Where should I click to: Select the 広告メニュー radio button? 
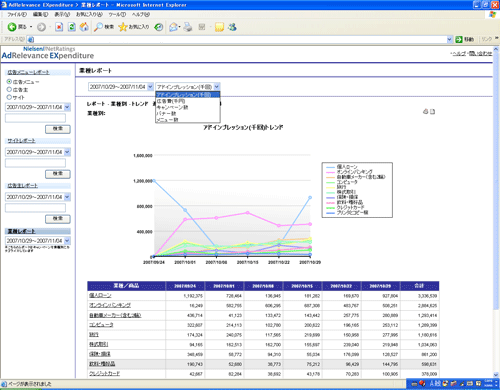coord(9,82)
